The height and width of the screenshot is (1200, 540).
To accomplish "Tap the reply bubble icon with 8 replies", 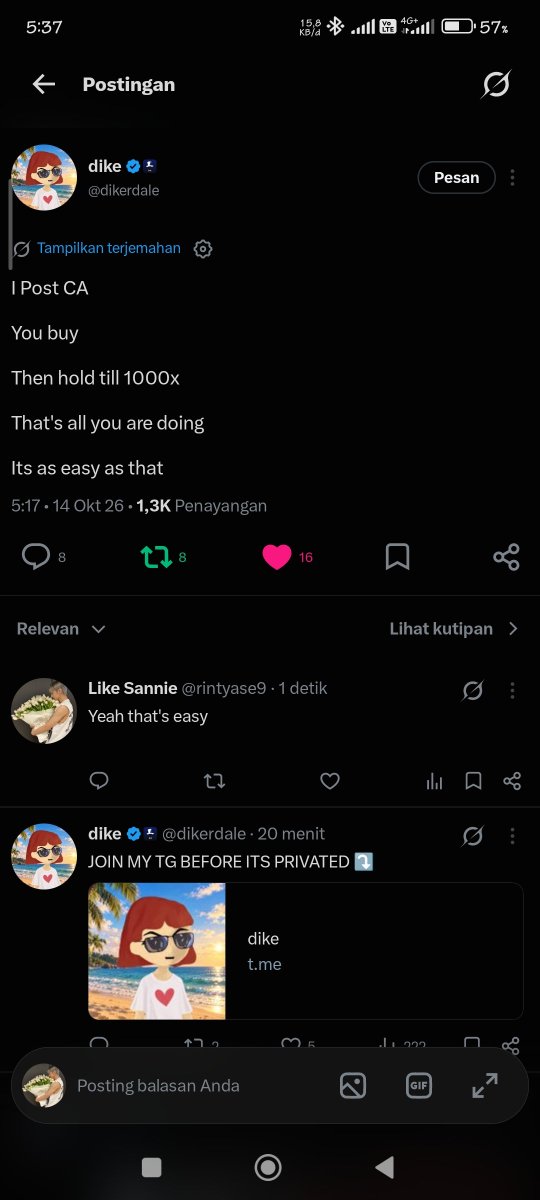I will pos(36,557).
